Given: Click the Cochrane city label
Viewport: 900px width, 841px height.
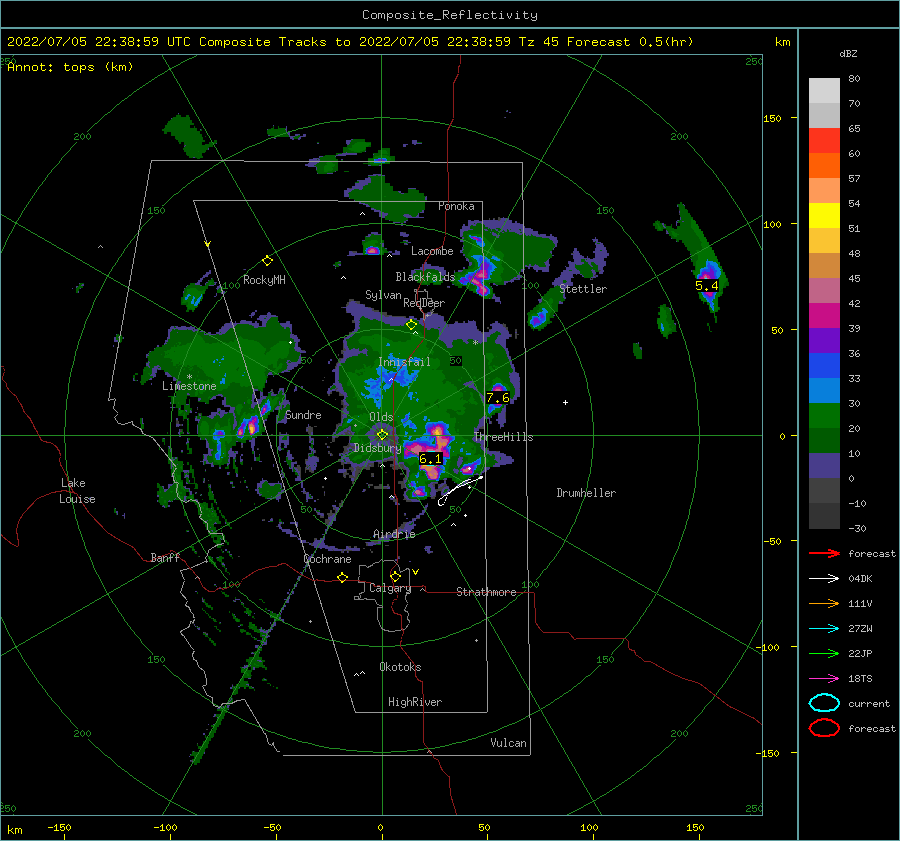Looking at the screenshot, I should point(327,559).
